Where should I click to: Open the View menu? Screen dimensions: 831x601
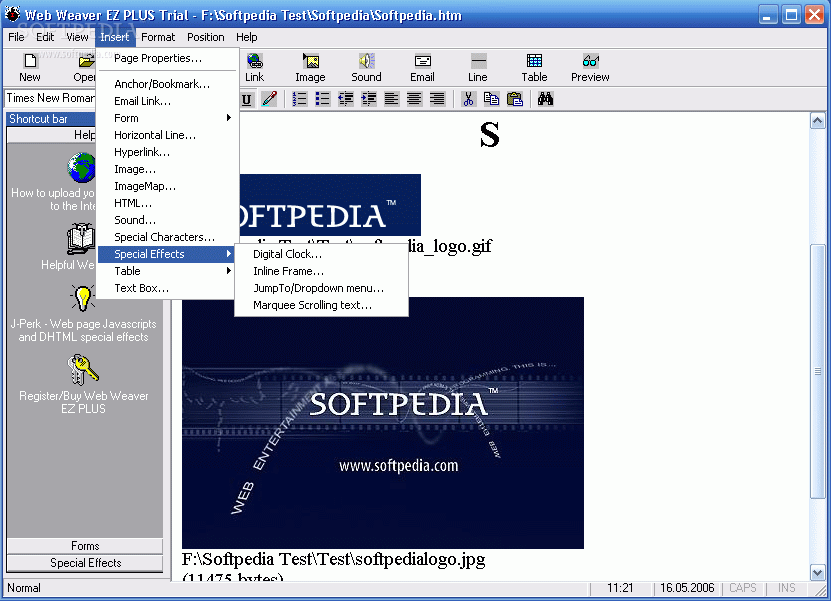[77, 37]
